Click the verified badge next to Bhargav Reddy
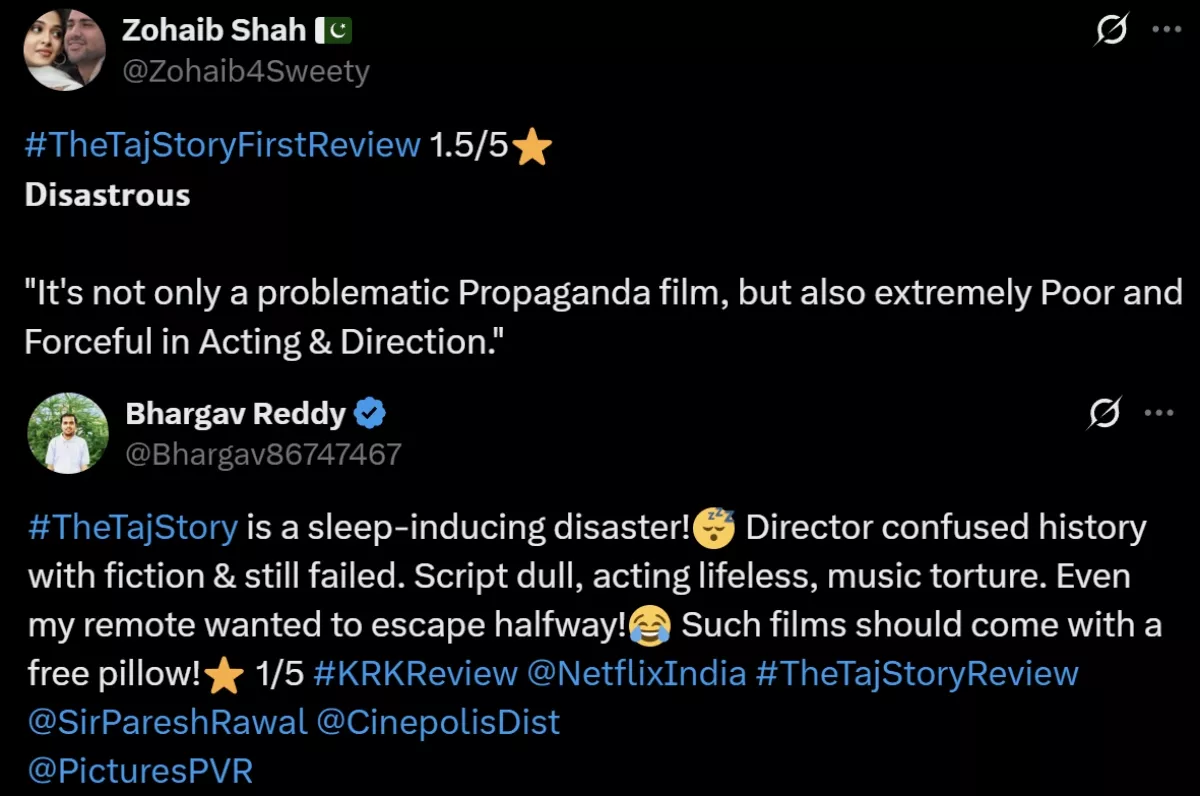The image size is (1200, 796). 370,412
